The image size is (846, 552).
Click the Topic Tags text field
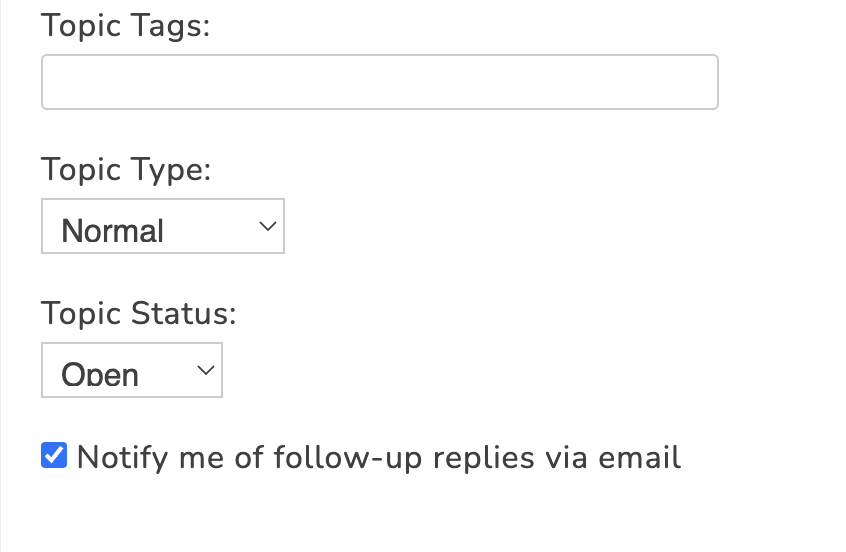pos(379,82)
